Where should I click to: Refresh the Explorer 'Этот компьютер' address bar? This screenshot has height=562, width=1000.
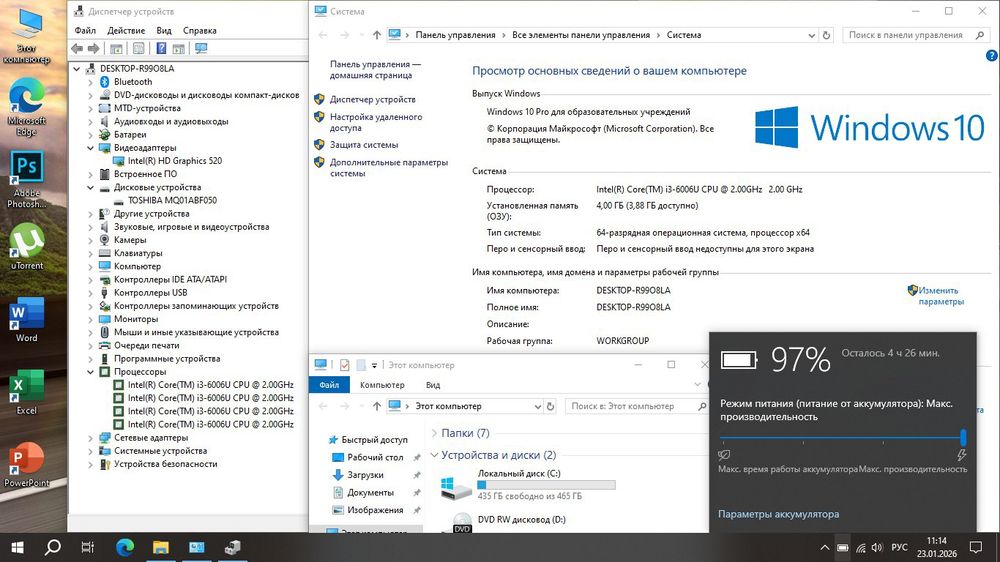[x=550, y=406]
